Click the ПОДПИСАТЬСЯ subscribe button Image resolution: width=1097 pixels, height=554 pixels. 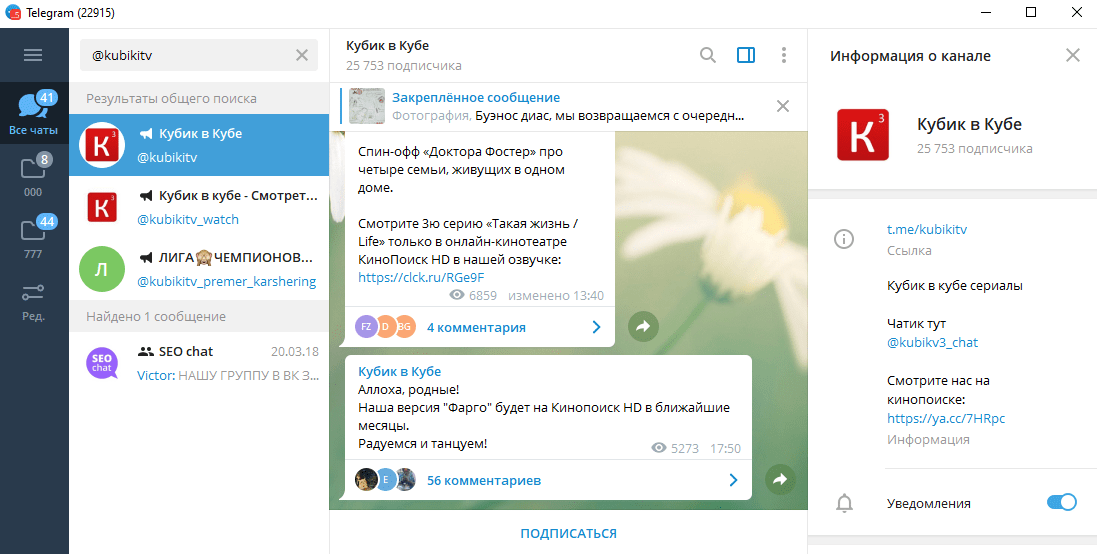[568, 533]
